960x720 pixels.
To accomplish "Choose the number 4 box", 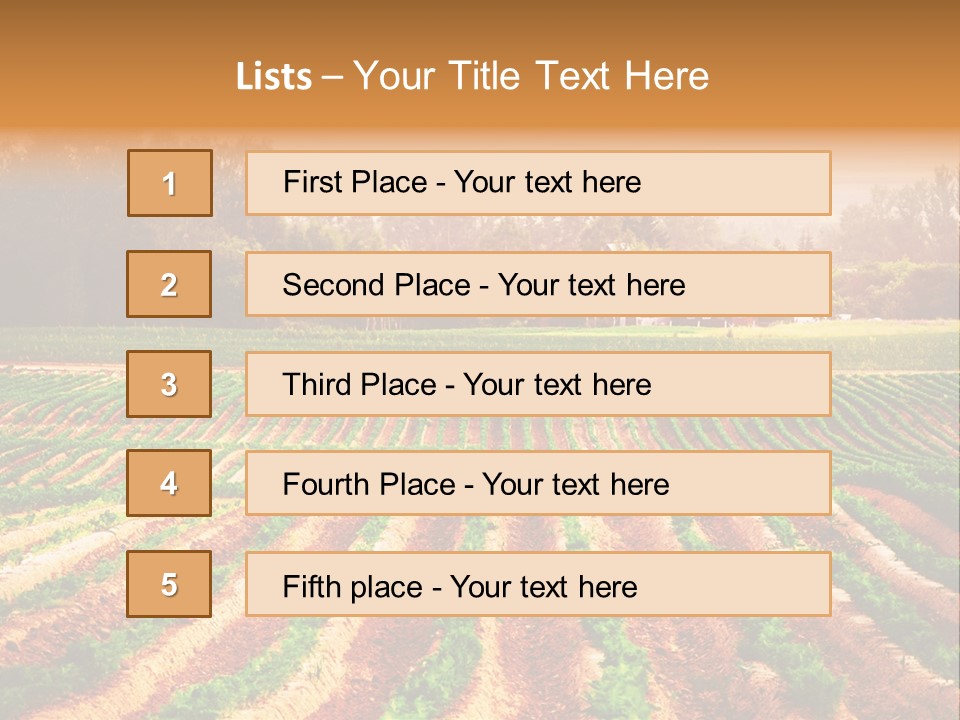I will (169, 483).
